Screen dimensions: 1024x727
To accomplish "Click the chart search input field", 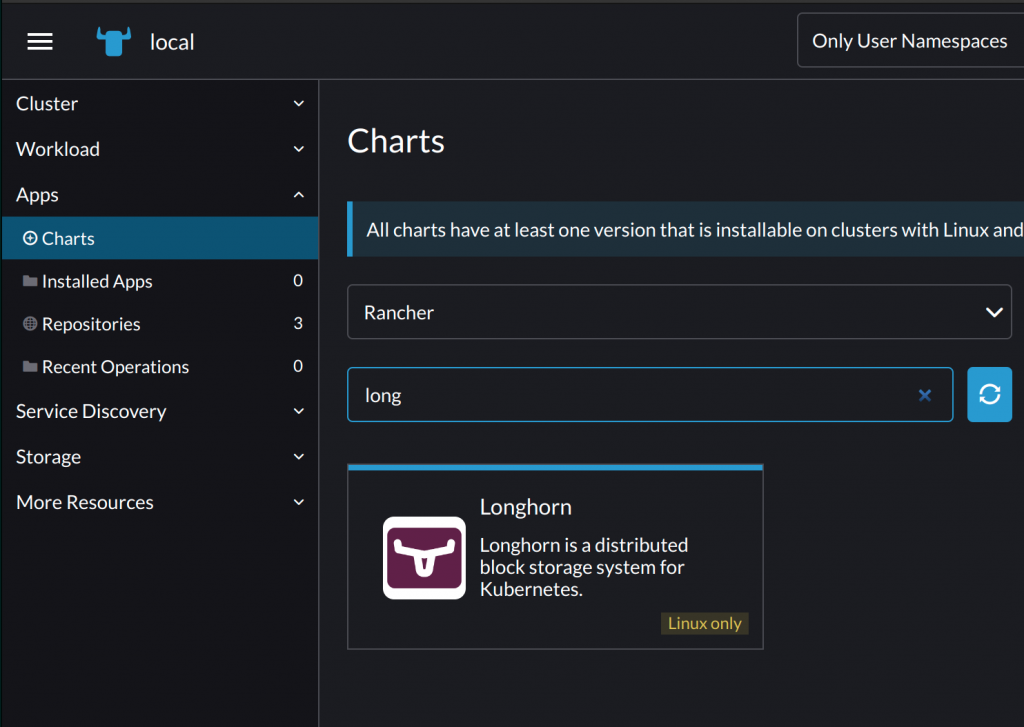I will [630, 395].
